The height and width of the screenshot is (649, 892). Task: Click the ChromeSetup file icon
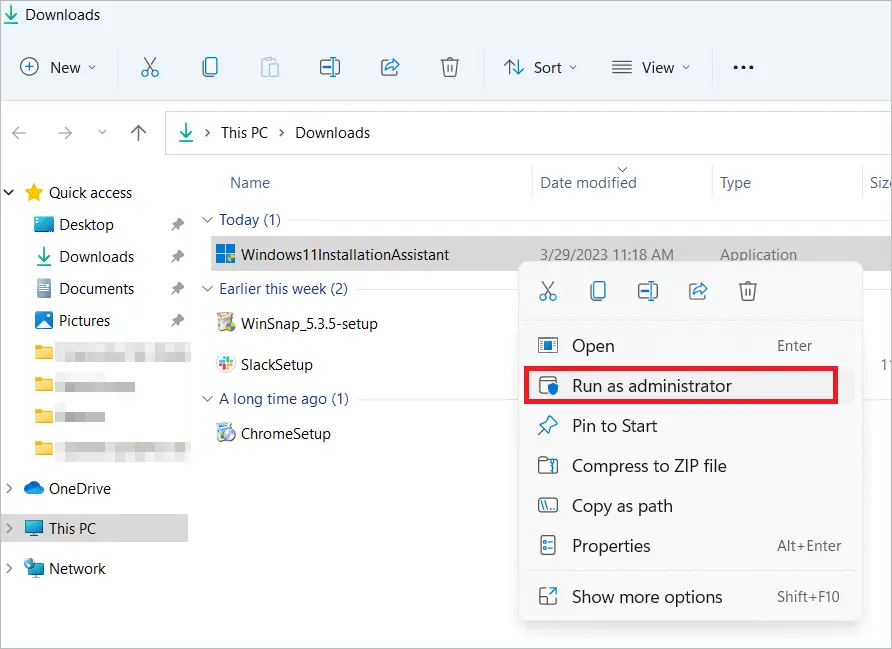[226, 432]
